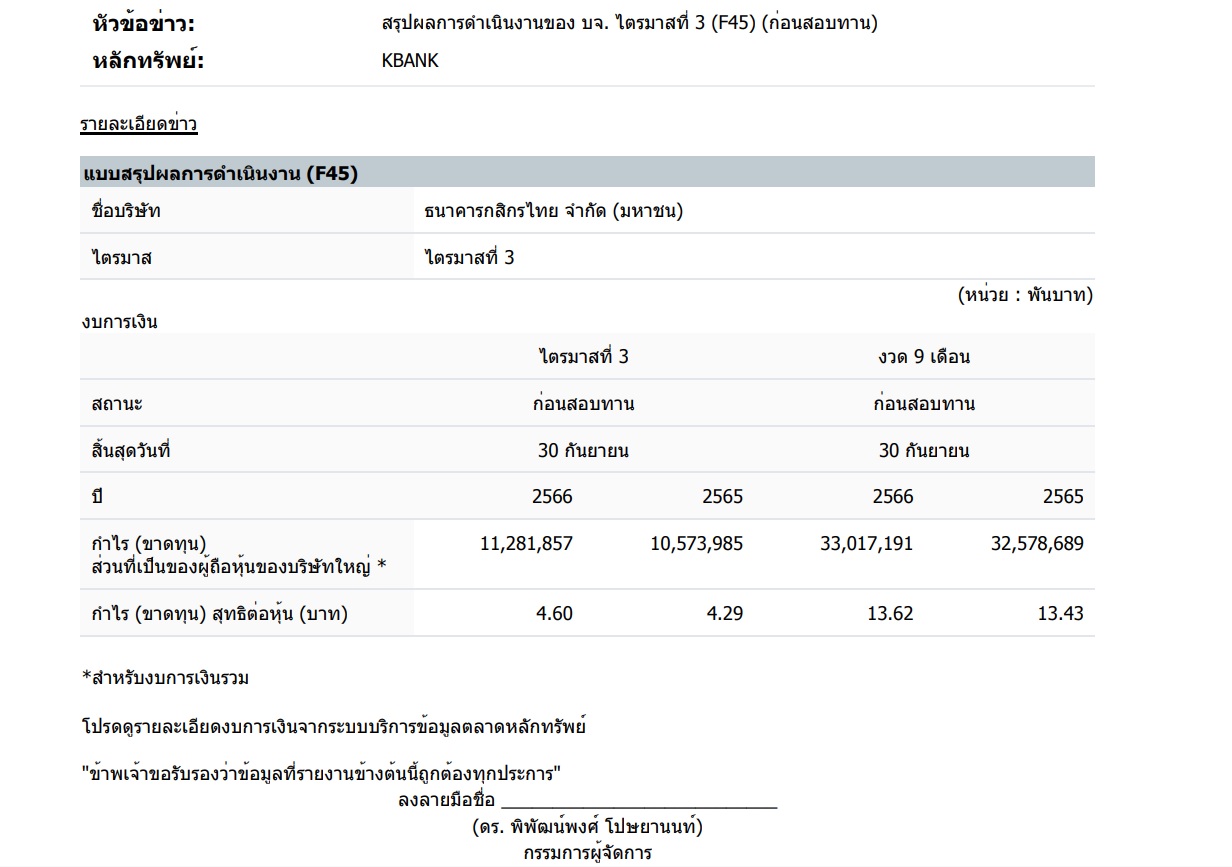This screenshot has width=1232, height=867.
Task: Click the ชื่อบริษัท row label
Action: pos(125,211)
